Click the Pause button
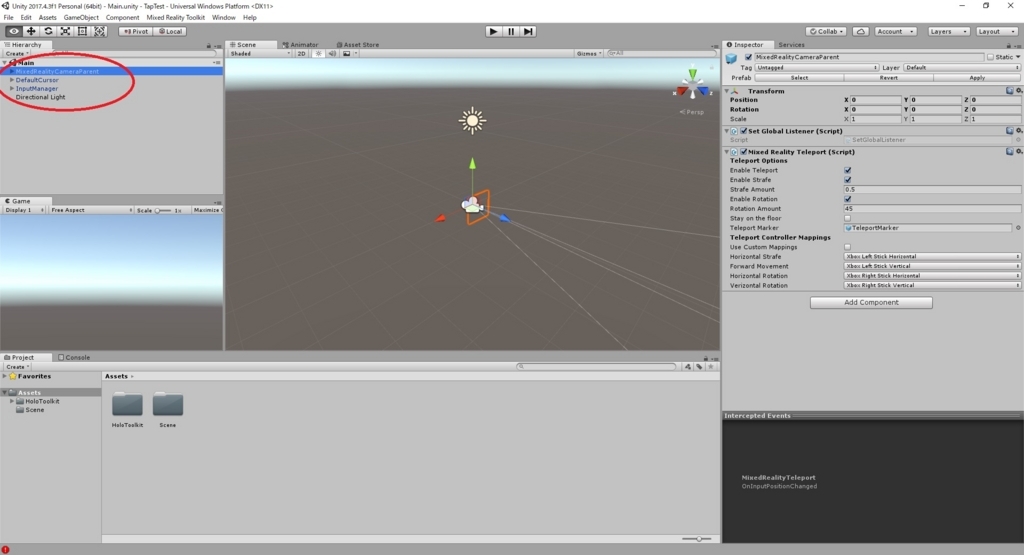The height and width of the screenshot is (555, 1024). click(x=511, y=31)
